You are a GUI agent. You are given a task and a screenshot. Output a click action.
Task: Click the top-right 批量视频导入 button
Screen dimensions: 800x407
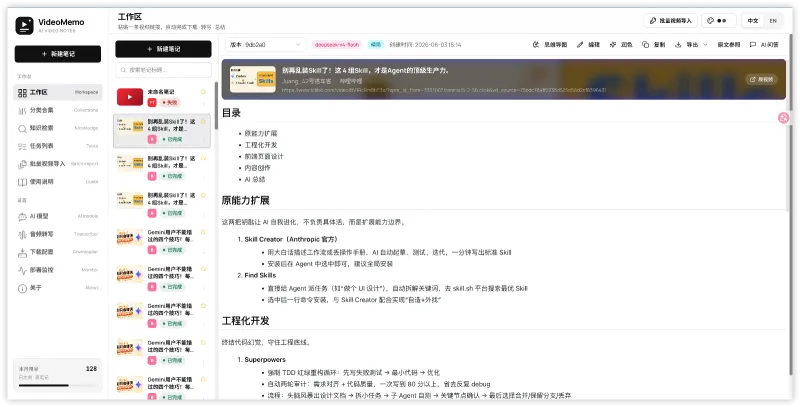(670, 21)
